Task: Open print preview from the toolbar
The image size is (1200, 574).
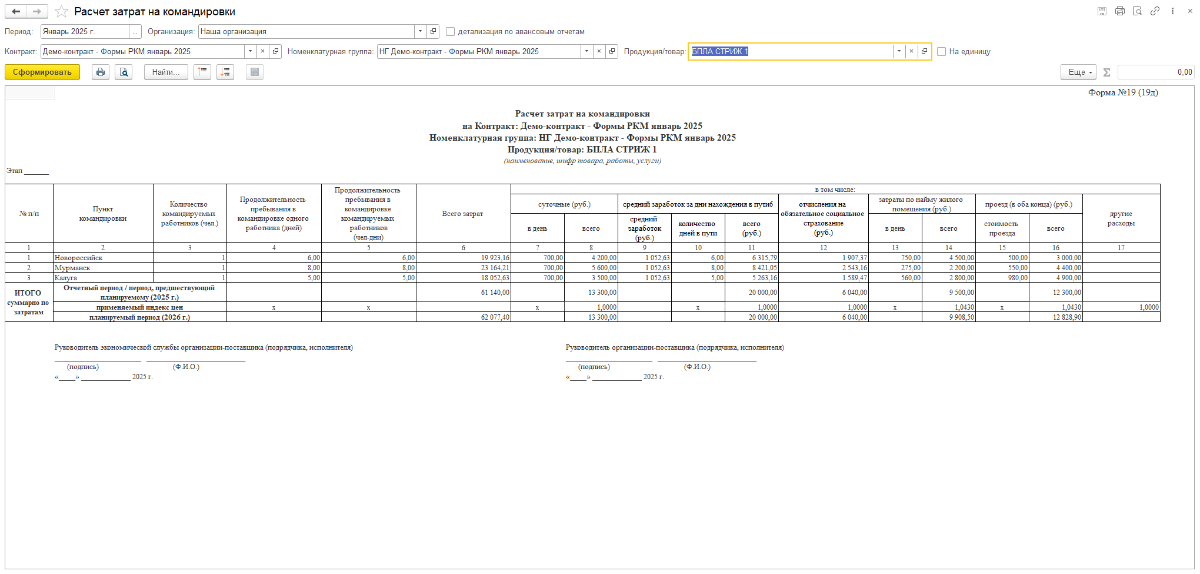Action: (x=123, y=72)
